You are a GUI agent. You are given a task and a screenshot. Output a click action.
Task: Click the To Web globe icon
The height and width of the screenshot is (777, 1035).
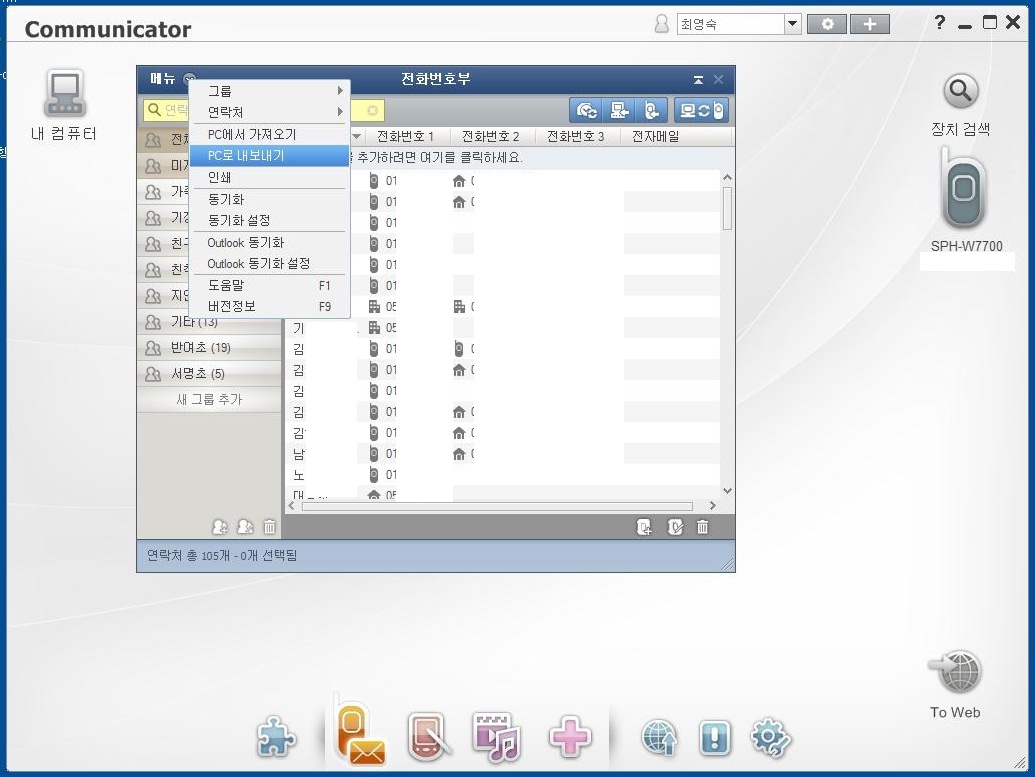(956, 672)
